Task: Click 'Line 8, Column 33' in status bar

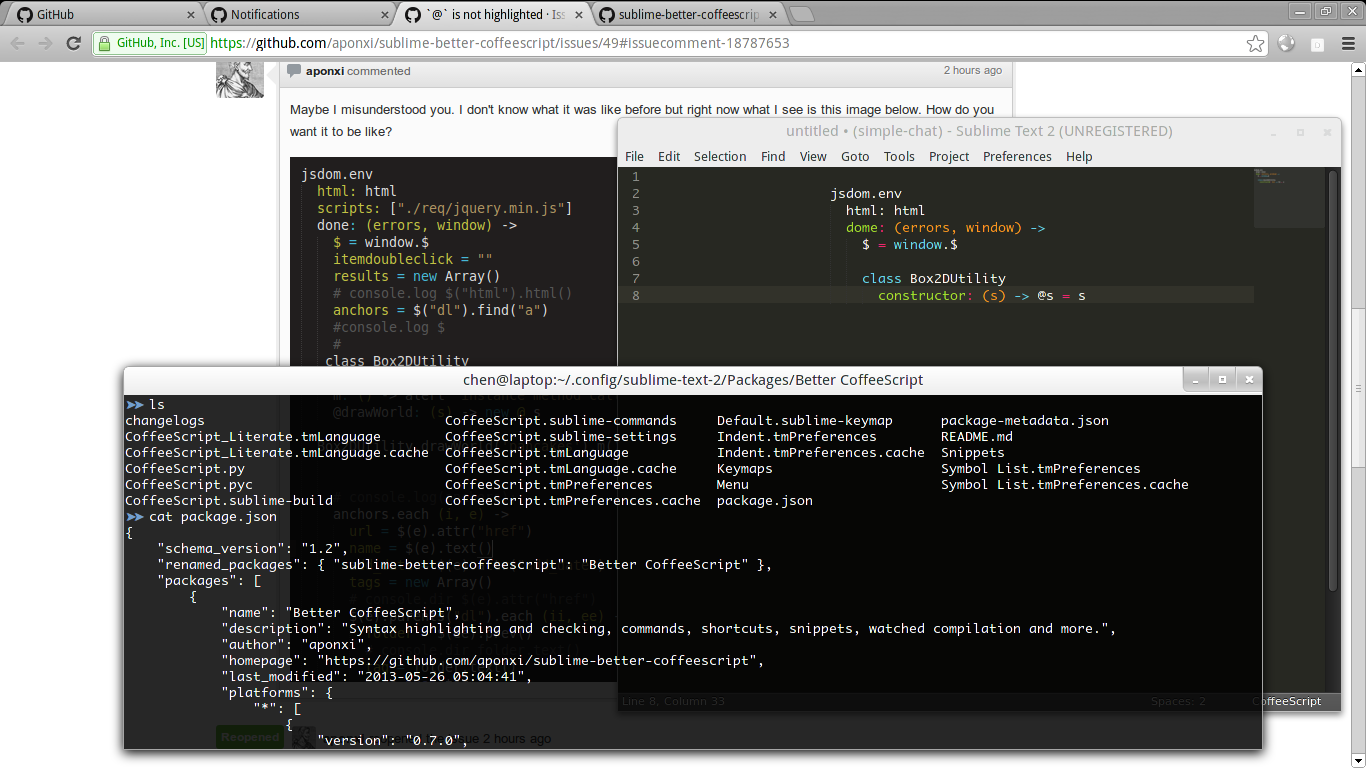Action: [x=673, y=701]
